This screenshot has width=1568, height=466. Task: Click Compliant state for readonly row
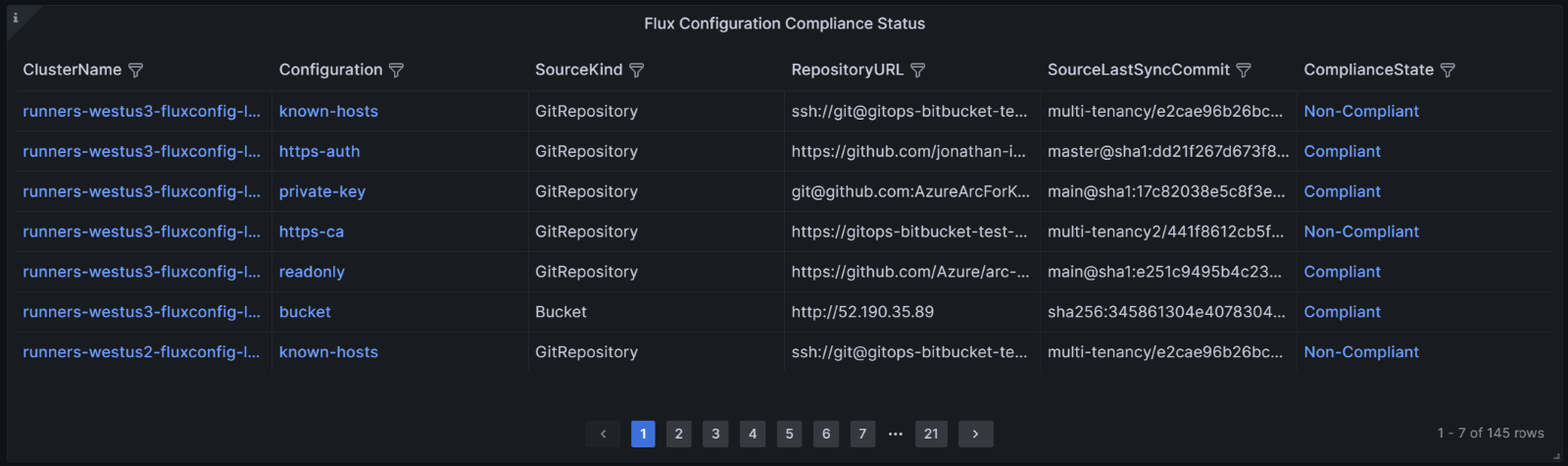[1342, 272]
